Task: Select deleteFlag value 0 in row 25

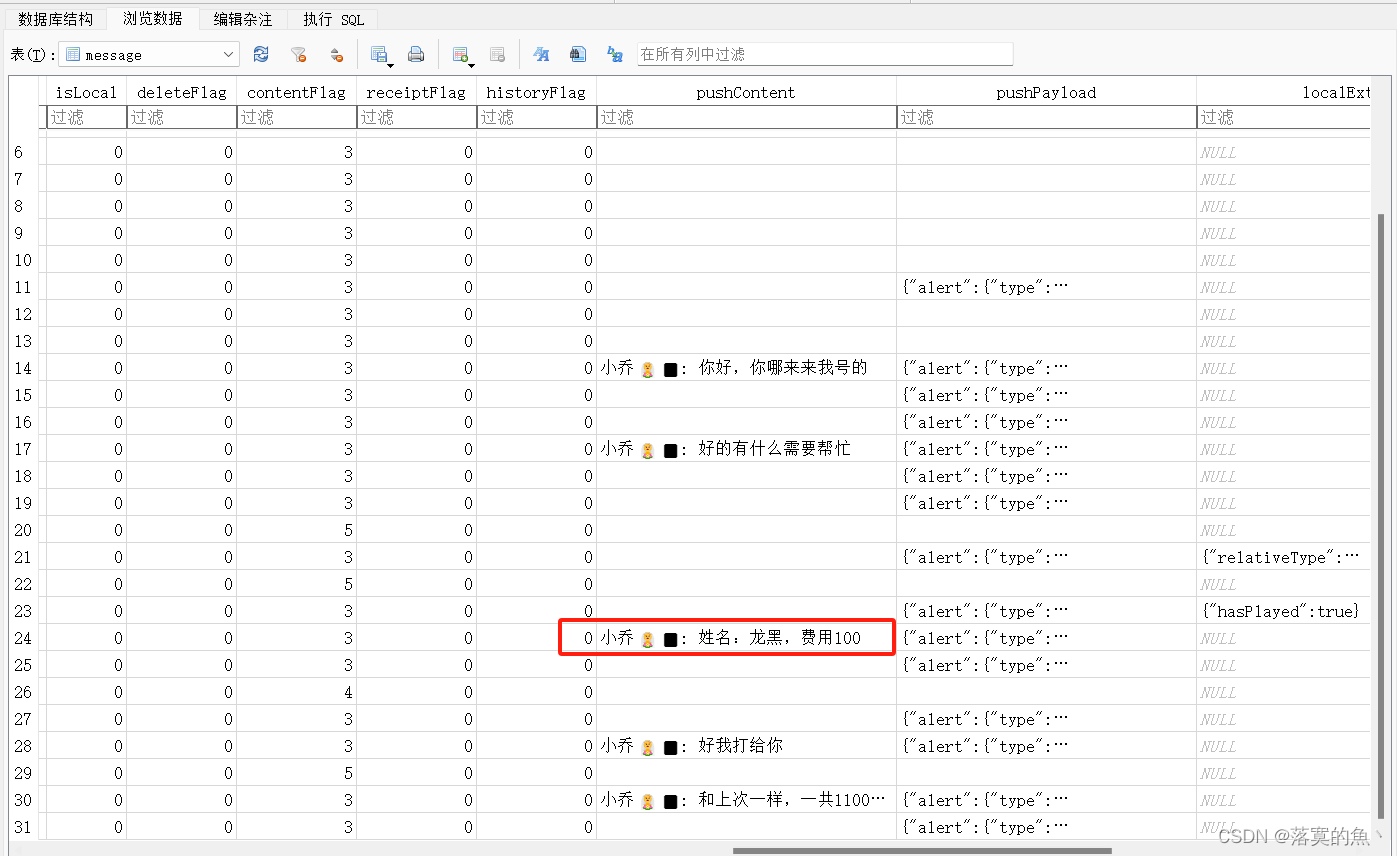Action: 182,665
